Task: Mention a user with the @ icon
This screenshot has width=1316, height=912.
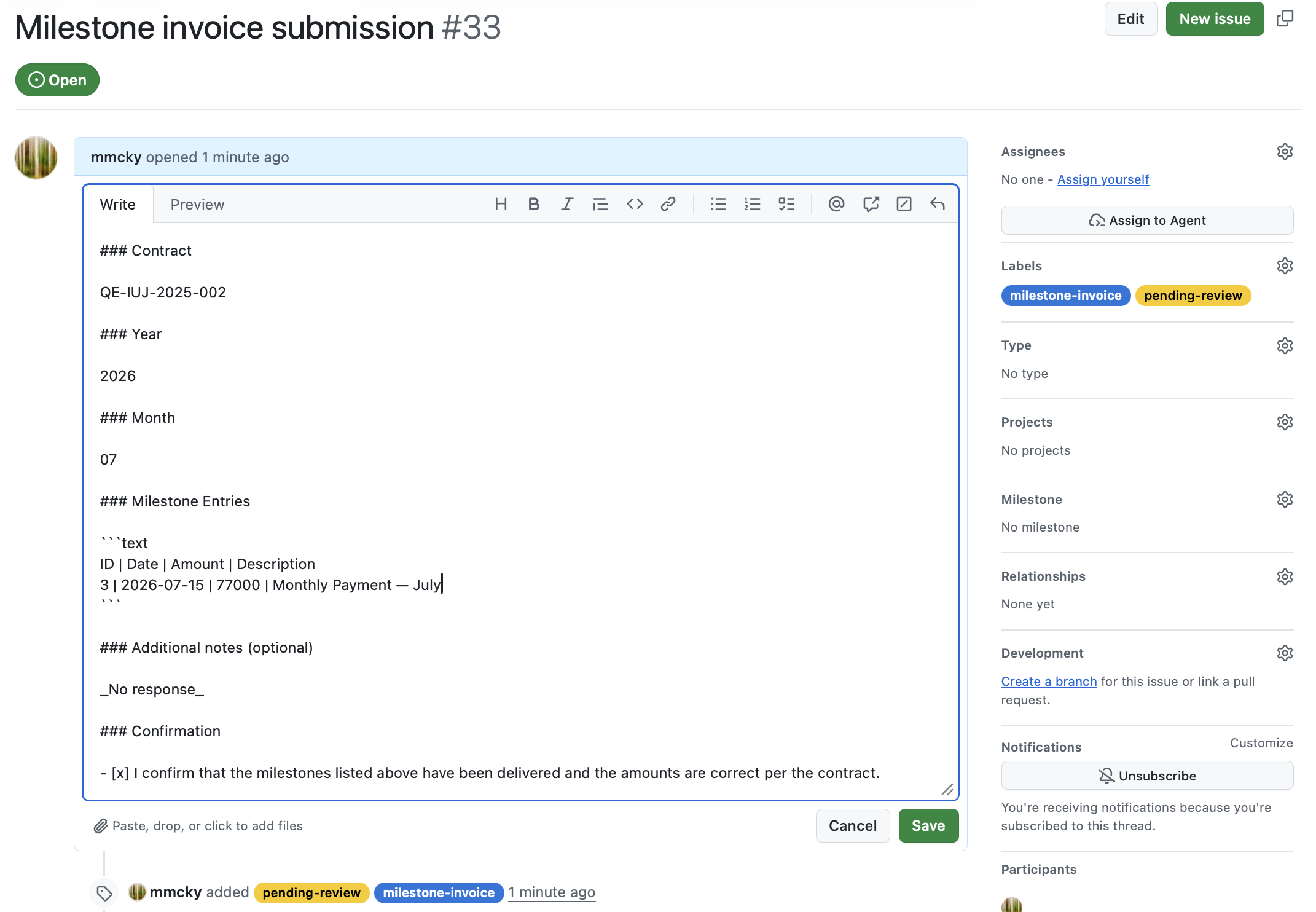Action: (836, 204)
